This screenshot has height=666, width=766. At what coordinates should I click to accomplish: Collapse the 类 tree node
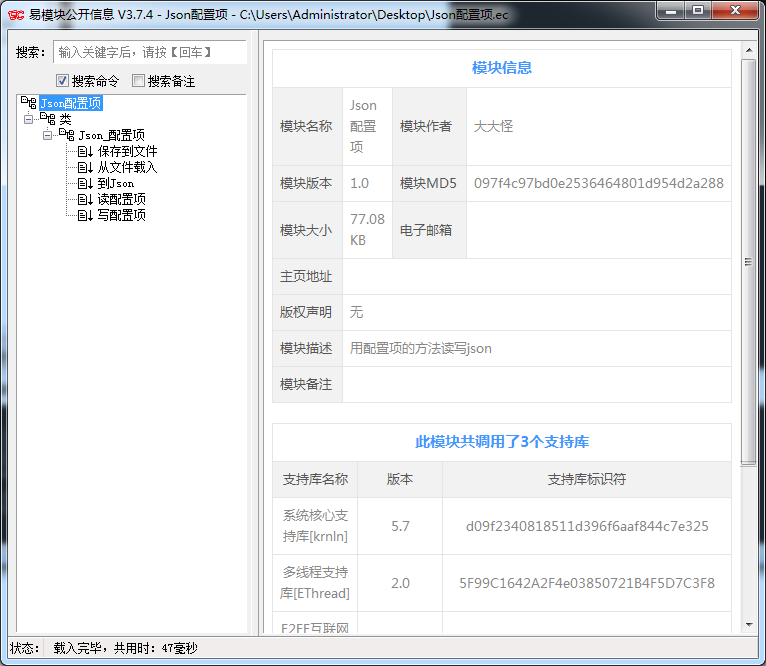pyautogui.click(x=28, y=119)
